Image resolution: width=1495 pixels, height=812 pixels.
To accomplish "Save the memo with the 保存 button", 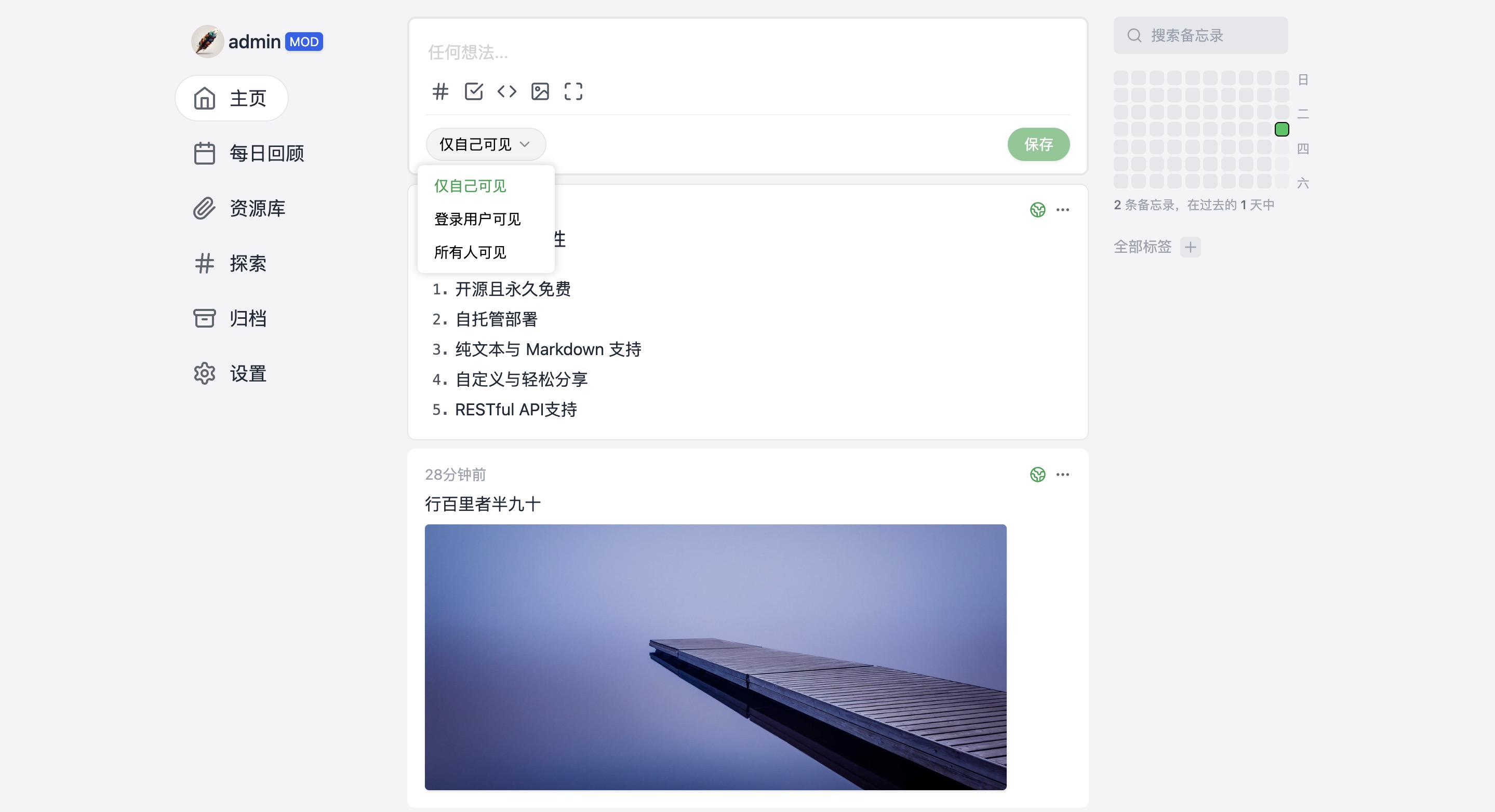I will [1039, 144].
